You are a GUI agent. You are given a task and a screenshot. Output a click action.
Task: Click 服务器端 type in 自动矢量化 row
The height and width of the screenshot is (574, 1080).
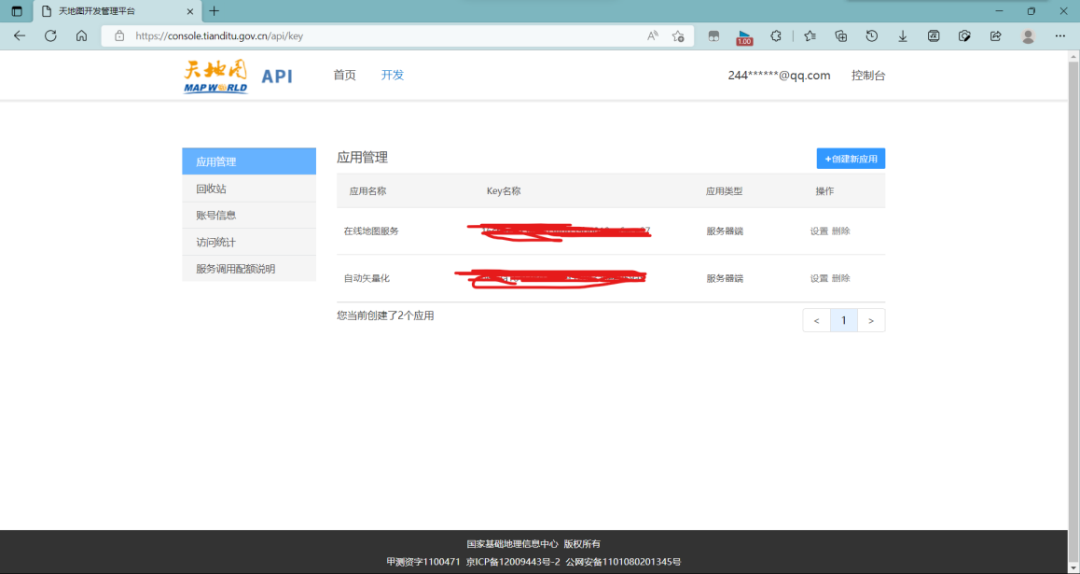(x=725, y=278)
